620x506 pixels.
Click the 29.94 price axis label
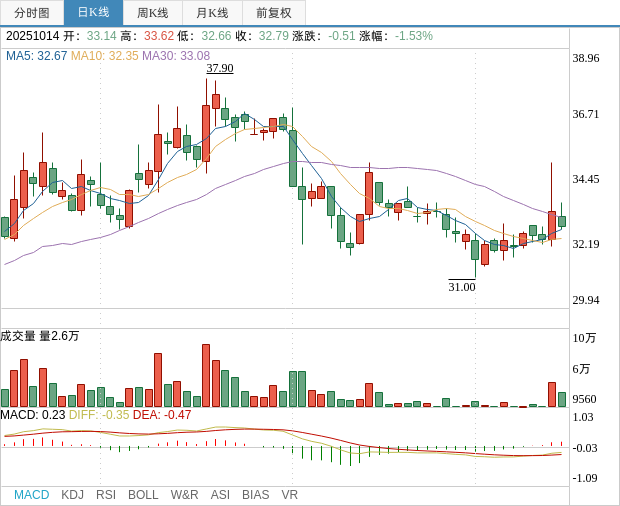pos(586,300)
